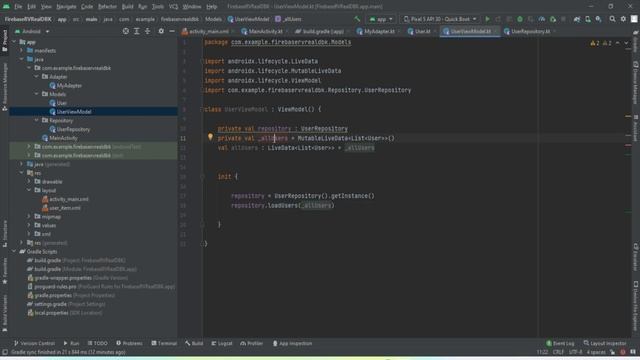Expand the drawable folder

pyautogui.click(x=29, y=182)
